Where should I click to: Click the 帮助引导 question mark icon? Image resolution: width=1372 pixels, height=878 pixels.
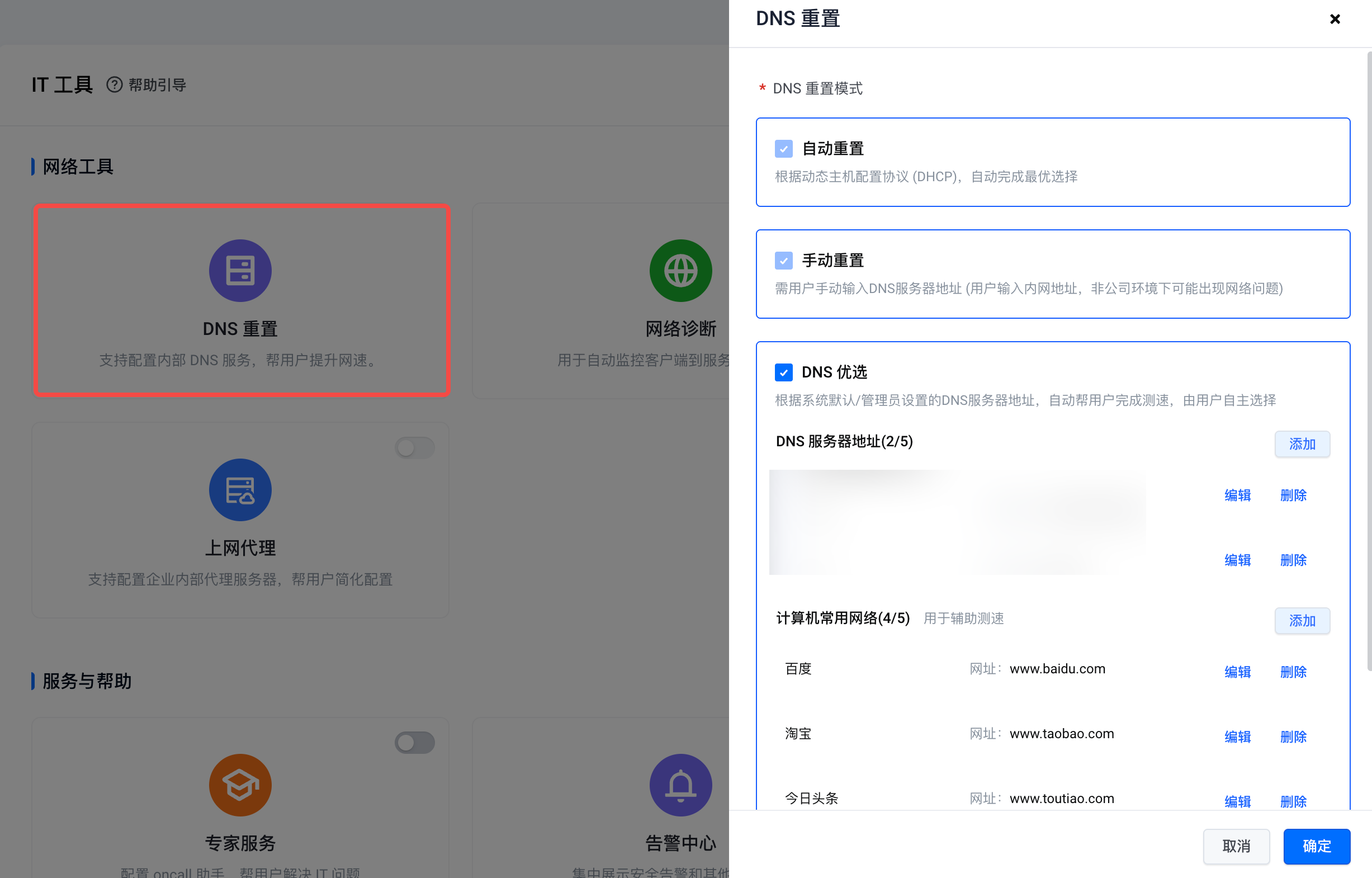click(x=115, y=85)
